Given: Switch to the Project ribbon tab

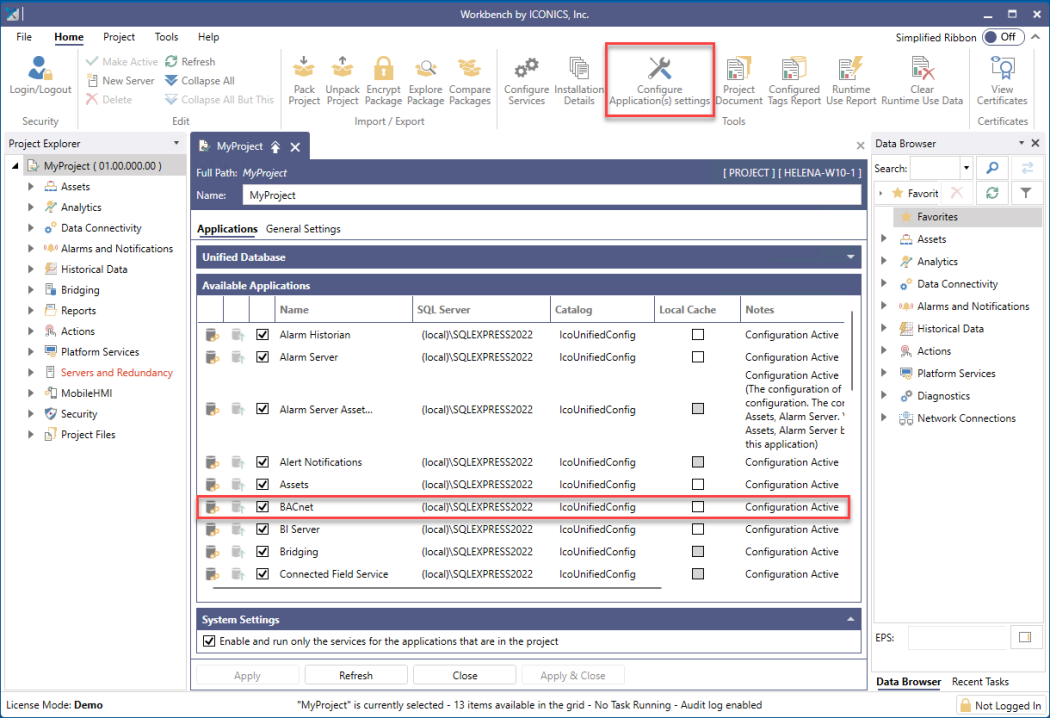Looking at the screenshot, I should point(119,37).
